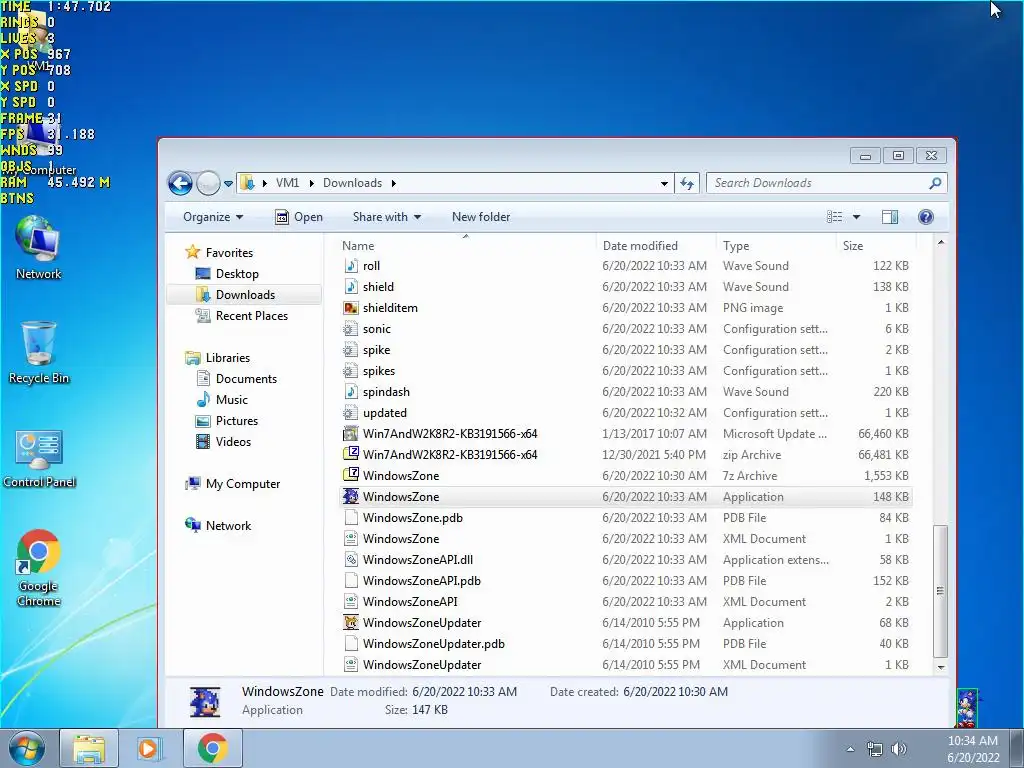Click the file list scrollbar down arrow
Viewport: 1024px width, 768px height.
940,667
